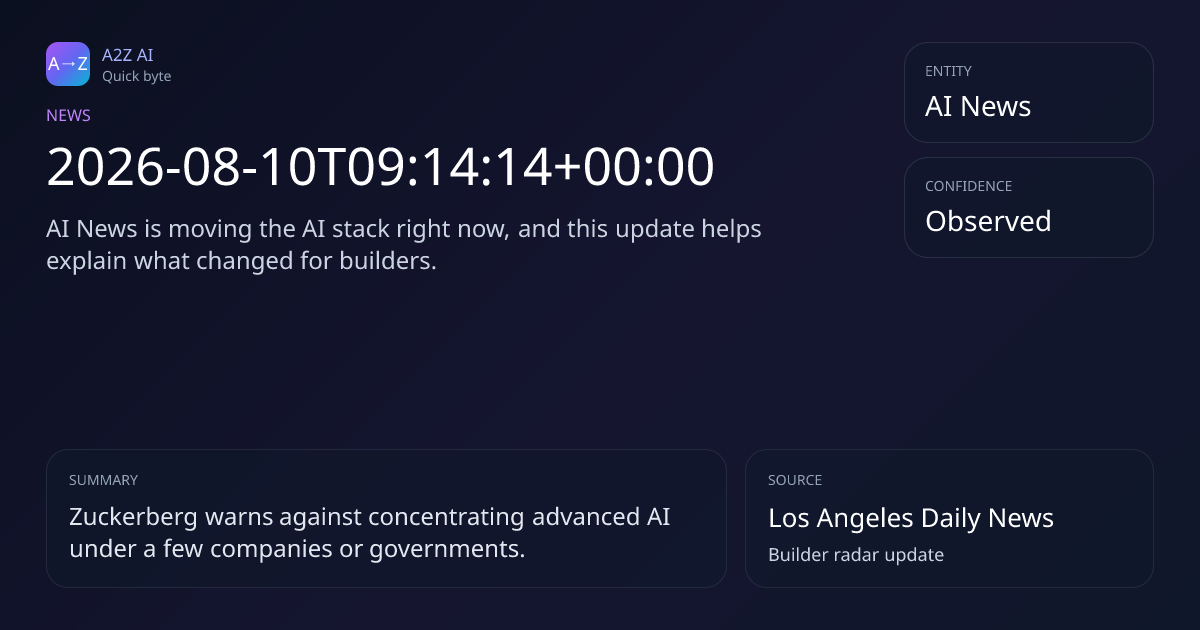Click the A2Z AI brand name
Viewport: 1200px width, 630px height.
click(128, 55)
